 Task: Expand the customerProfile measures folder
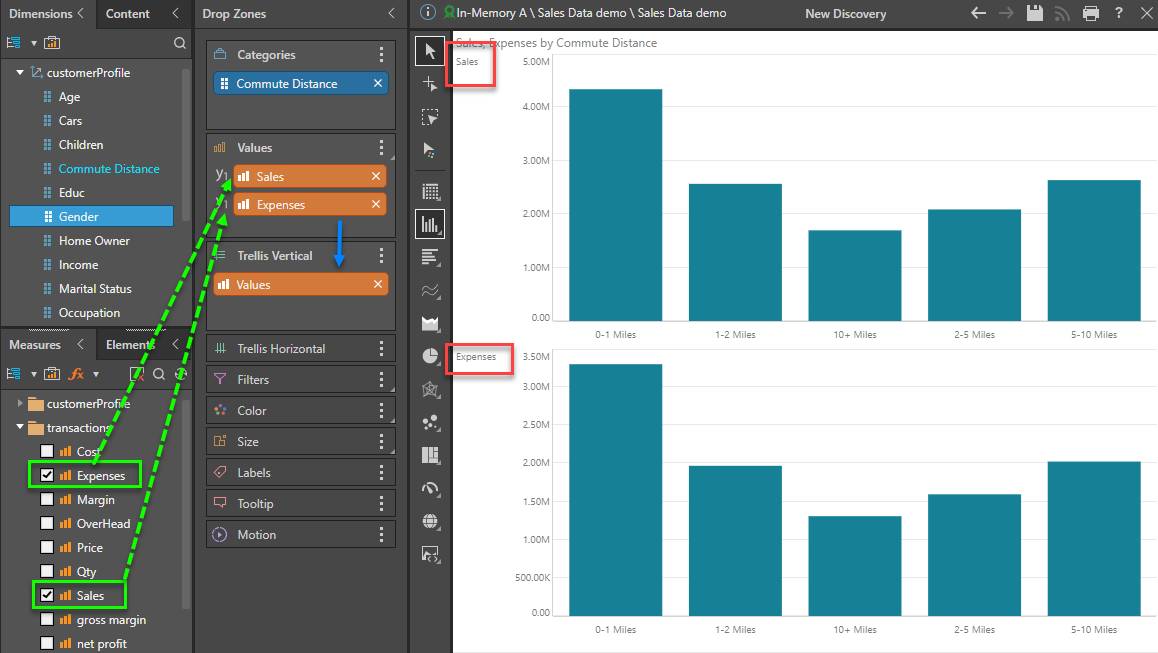(20, 403)
